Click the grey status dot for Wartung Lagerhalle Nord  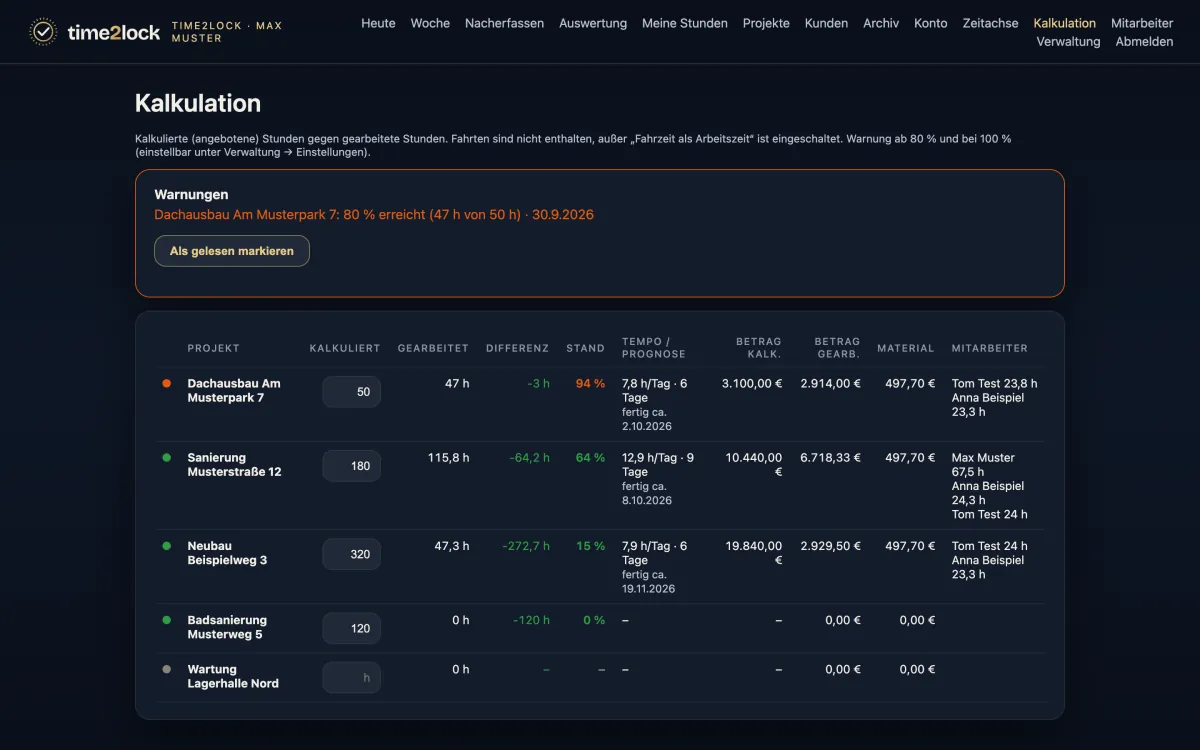pyautogui.click(x=167, y=670)
